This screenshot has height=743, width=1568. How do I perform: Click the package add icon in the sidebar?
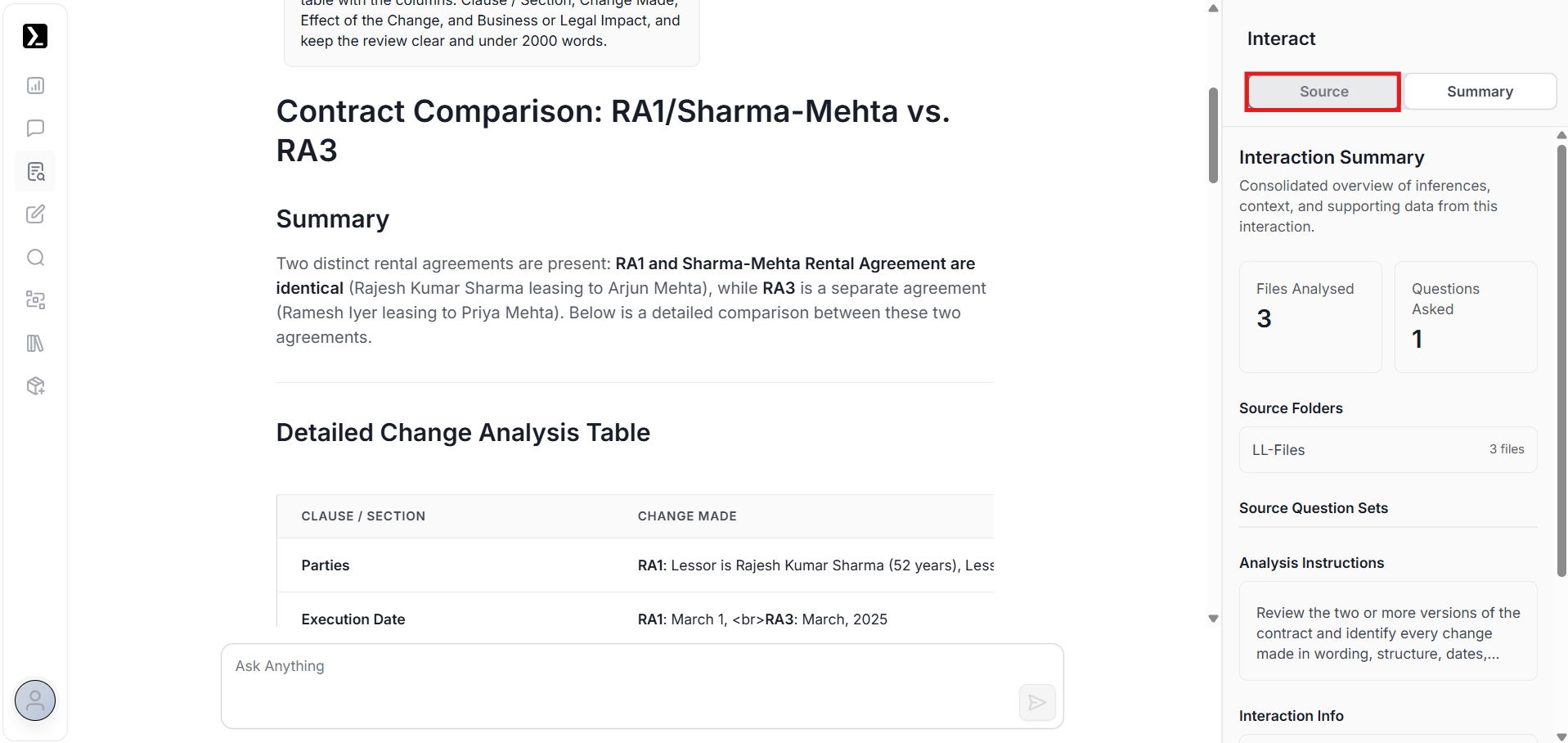click(35, 386)
